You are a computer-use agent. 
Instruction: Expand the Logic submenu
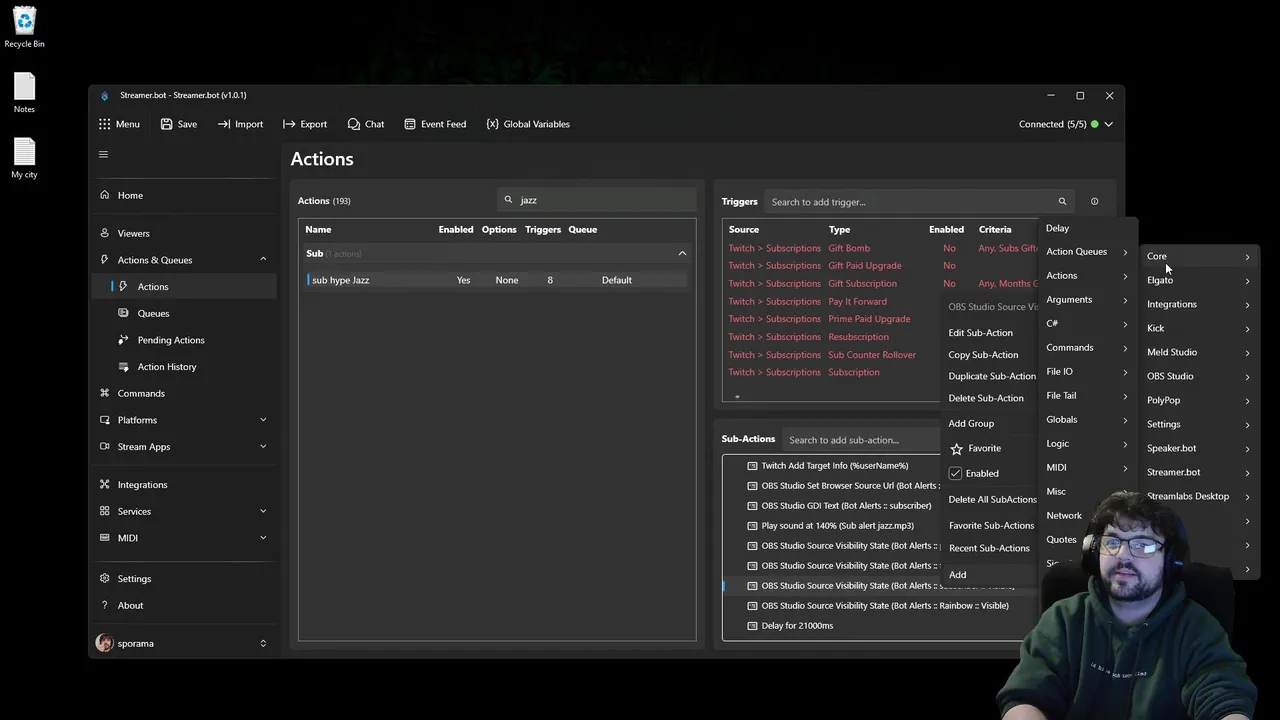pos(1087,444)
